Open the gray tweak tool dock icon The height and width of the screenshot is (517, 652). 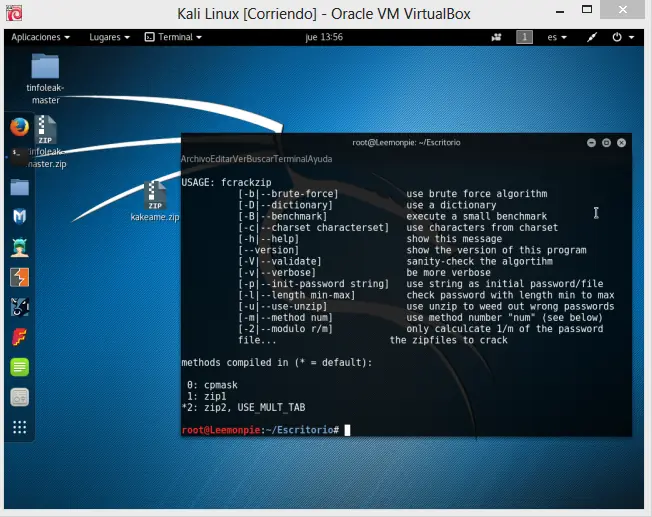coord(20,397)
